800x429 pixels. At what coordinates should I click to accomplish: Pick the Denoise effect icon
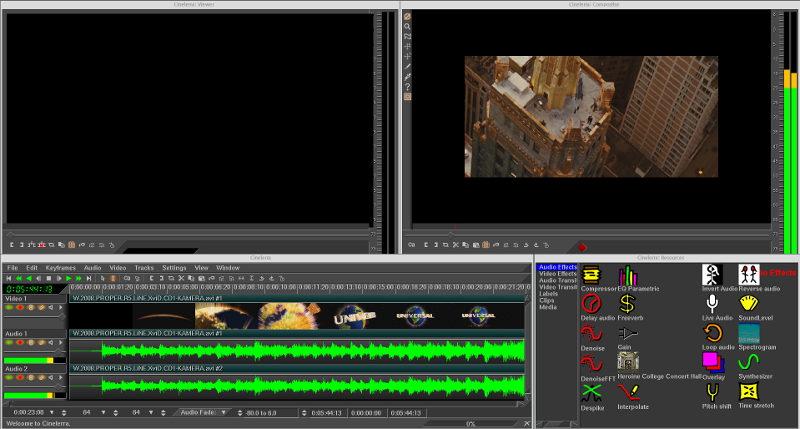(x=591, y=334)
